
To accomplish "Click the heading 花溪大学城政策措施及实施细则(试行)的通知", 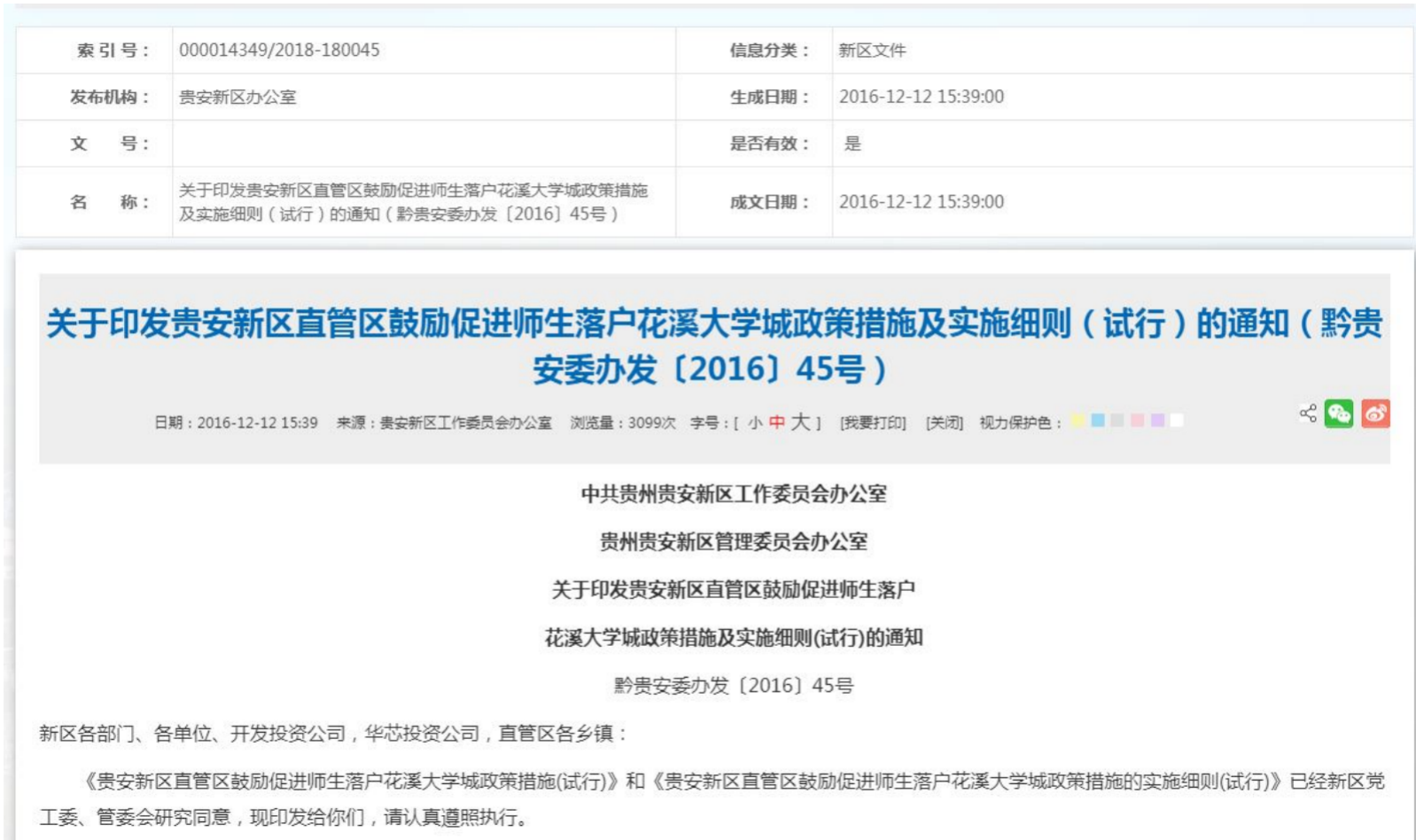I will click(734, 638).
